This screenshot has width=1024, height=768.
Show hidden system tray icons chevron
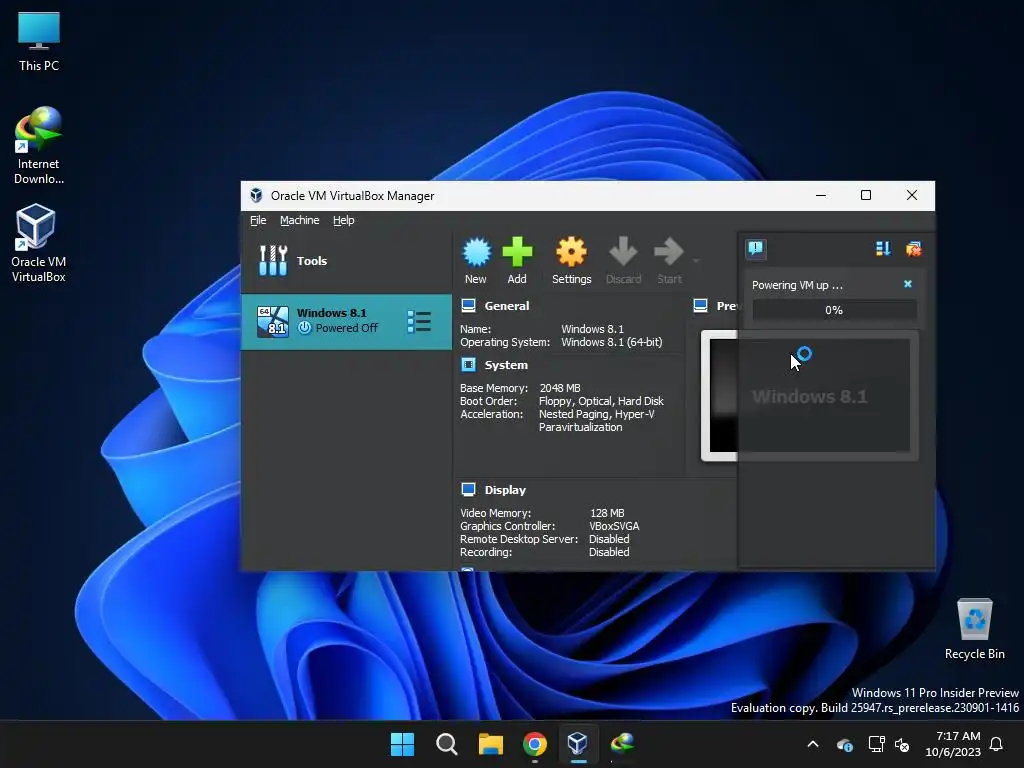[x=813, y=744]
